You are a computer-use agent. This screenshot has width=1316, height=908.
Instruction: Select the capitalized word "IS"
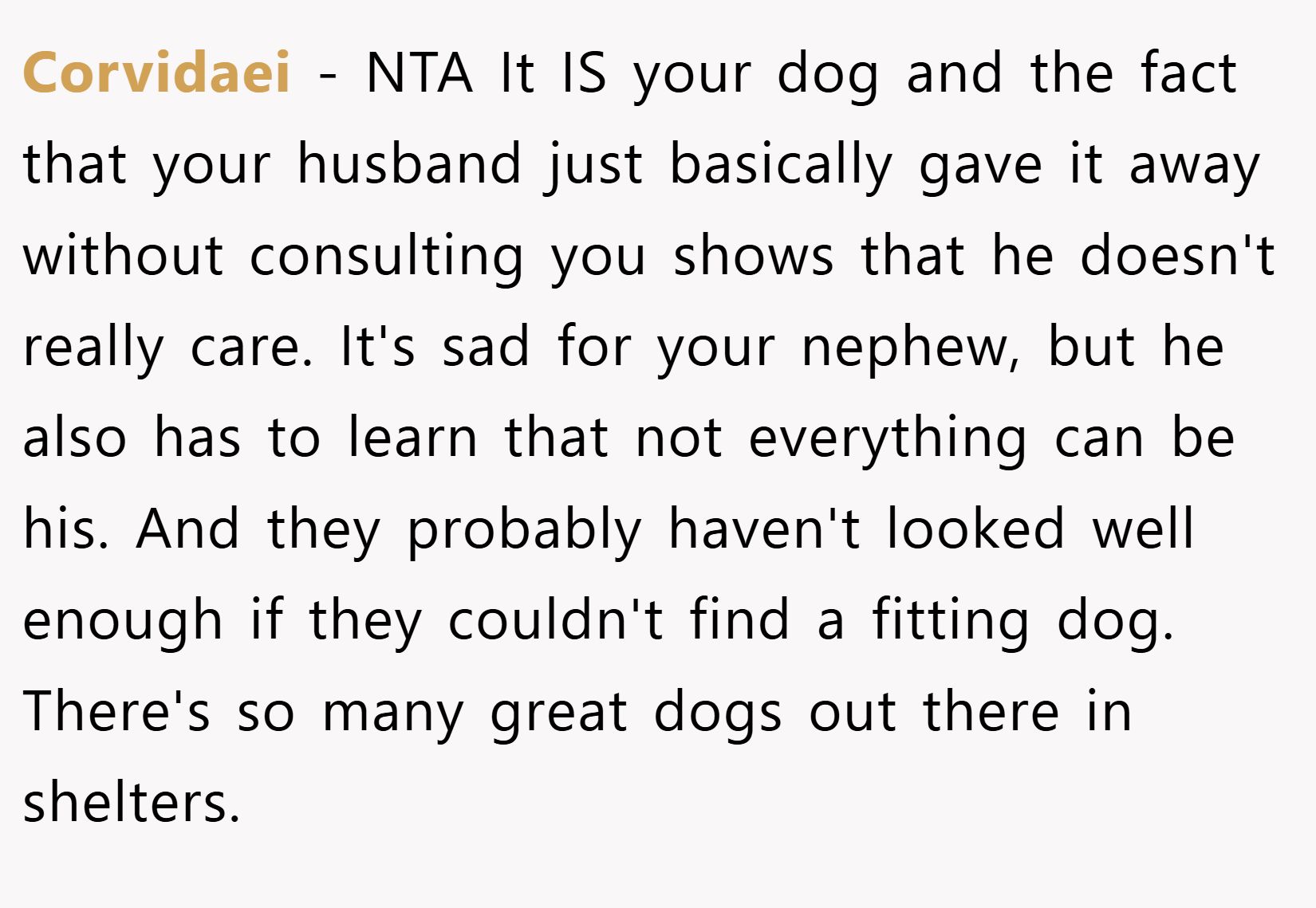(584, 73)
